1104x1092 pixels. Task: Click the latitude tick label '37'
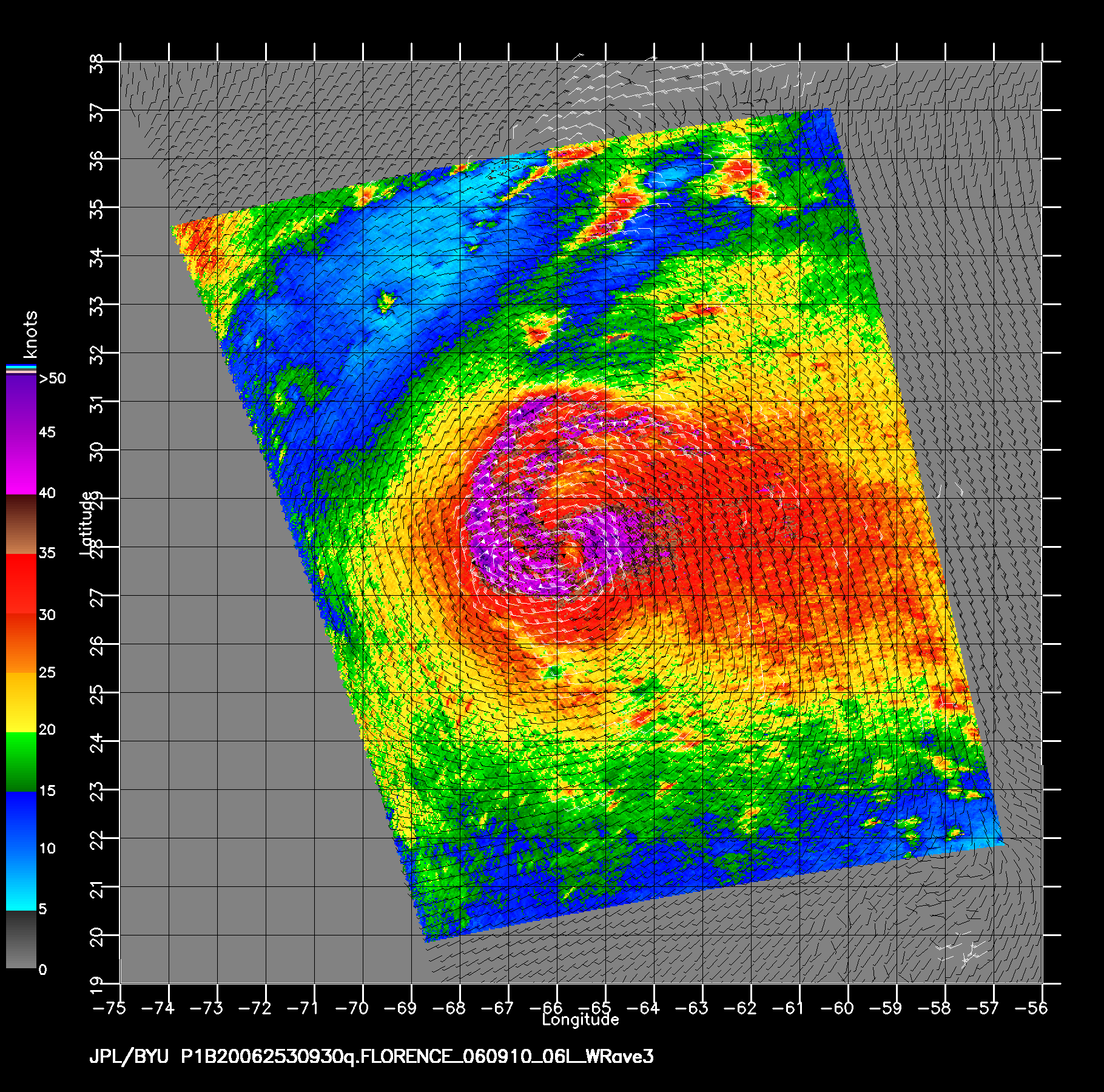pyautogui.click(x=97, y=112)
